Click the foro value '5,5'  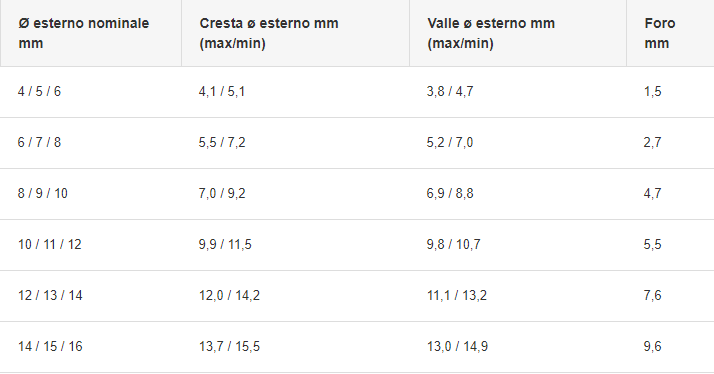pyautogui.click(x=652, y=245)
